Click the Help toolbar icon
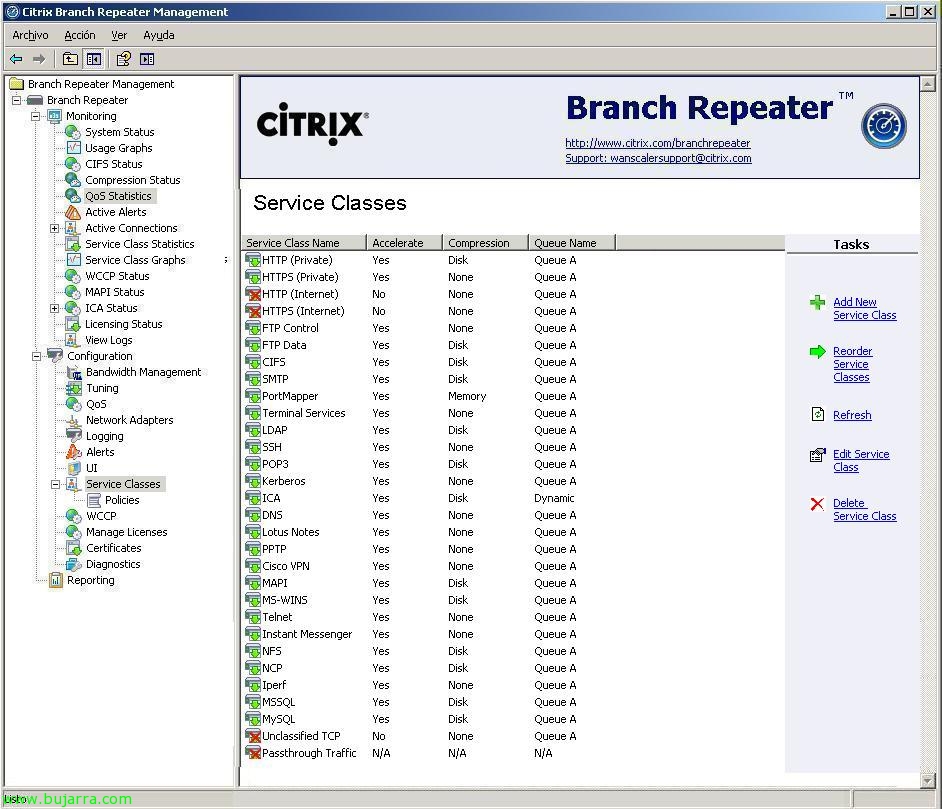This screenshot has width=942, height=809. [x=123, y=59]
